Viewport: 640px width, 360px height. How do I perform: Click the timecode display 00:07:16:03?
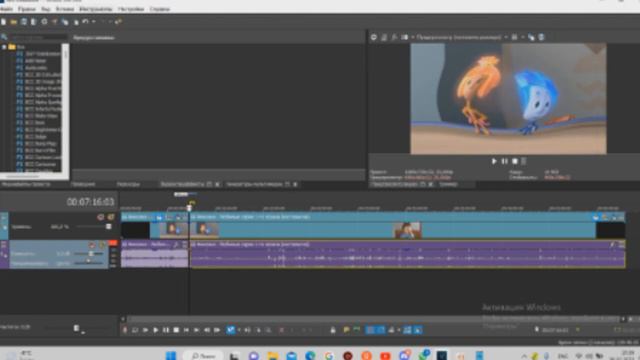point(90,202)
